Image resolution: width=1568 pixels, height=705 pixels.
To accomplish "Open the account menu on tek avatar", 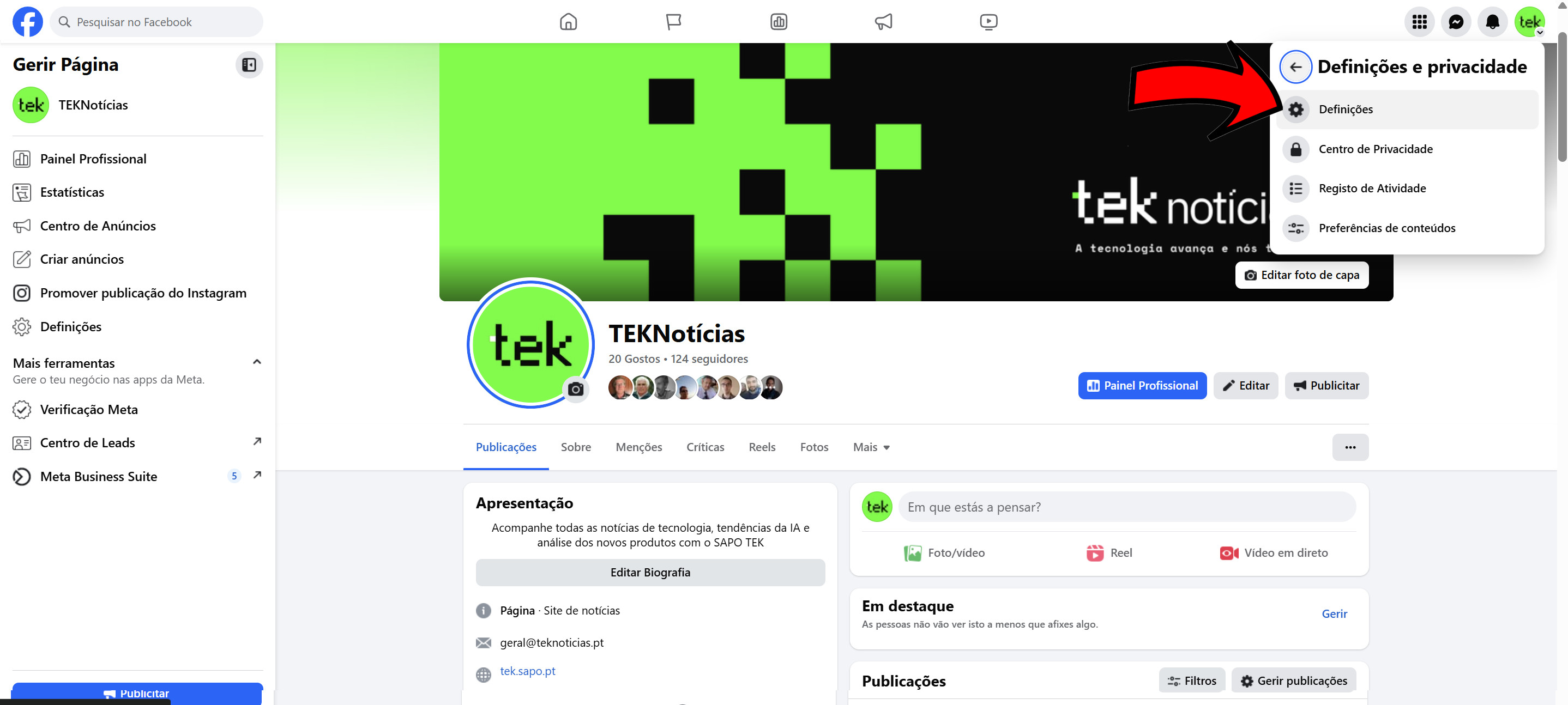I will click(1529, 22).
